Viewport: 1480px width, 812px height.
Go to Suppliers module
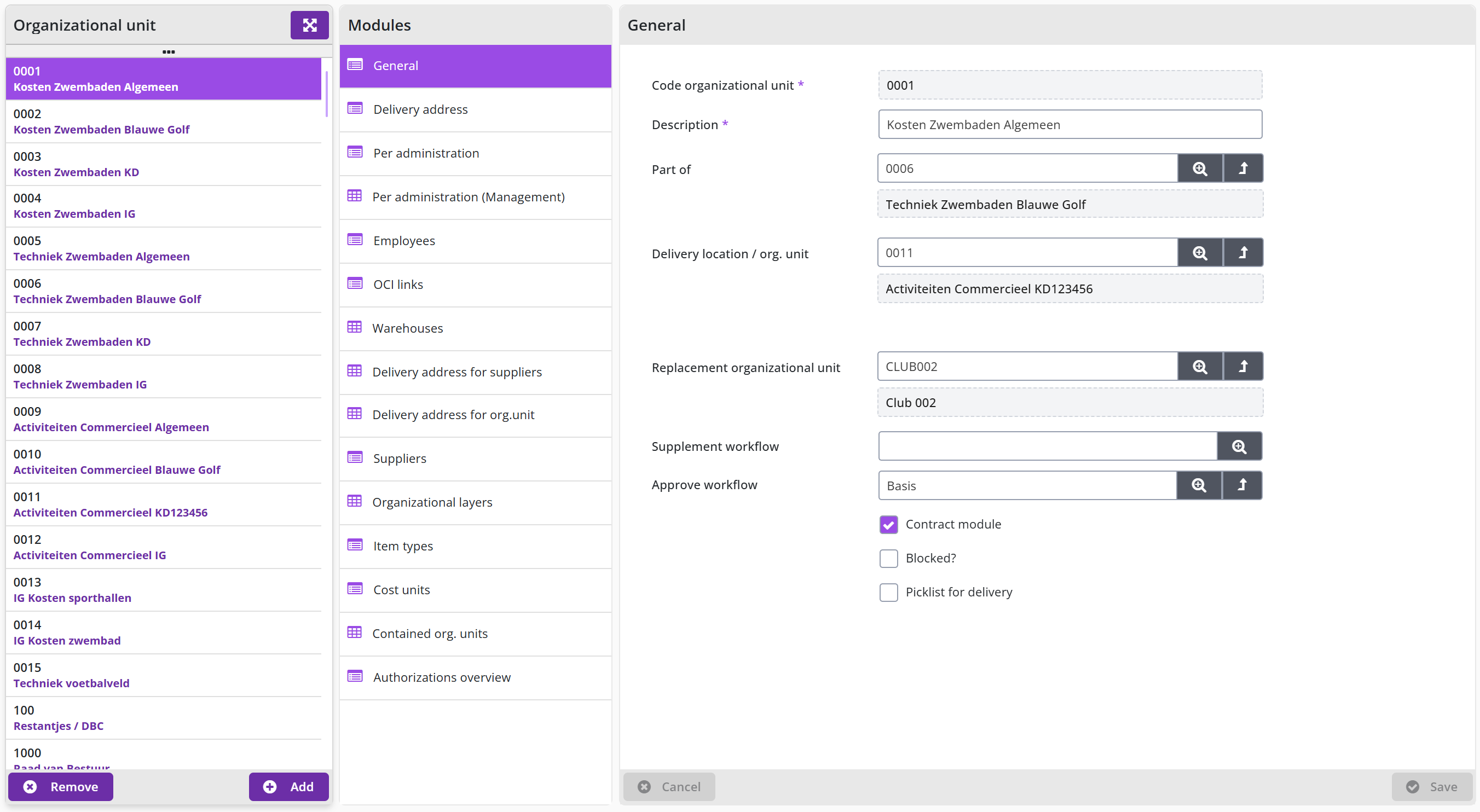[x=475, y=459]
